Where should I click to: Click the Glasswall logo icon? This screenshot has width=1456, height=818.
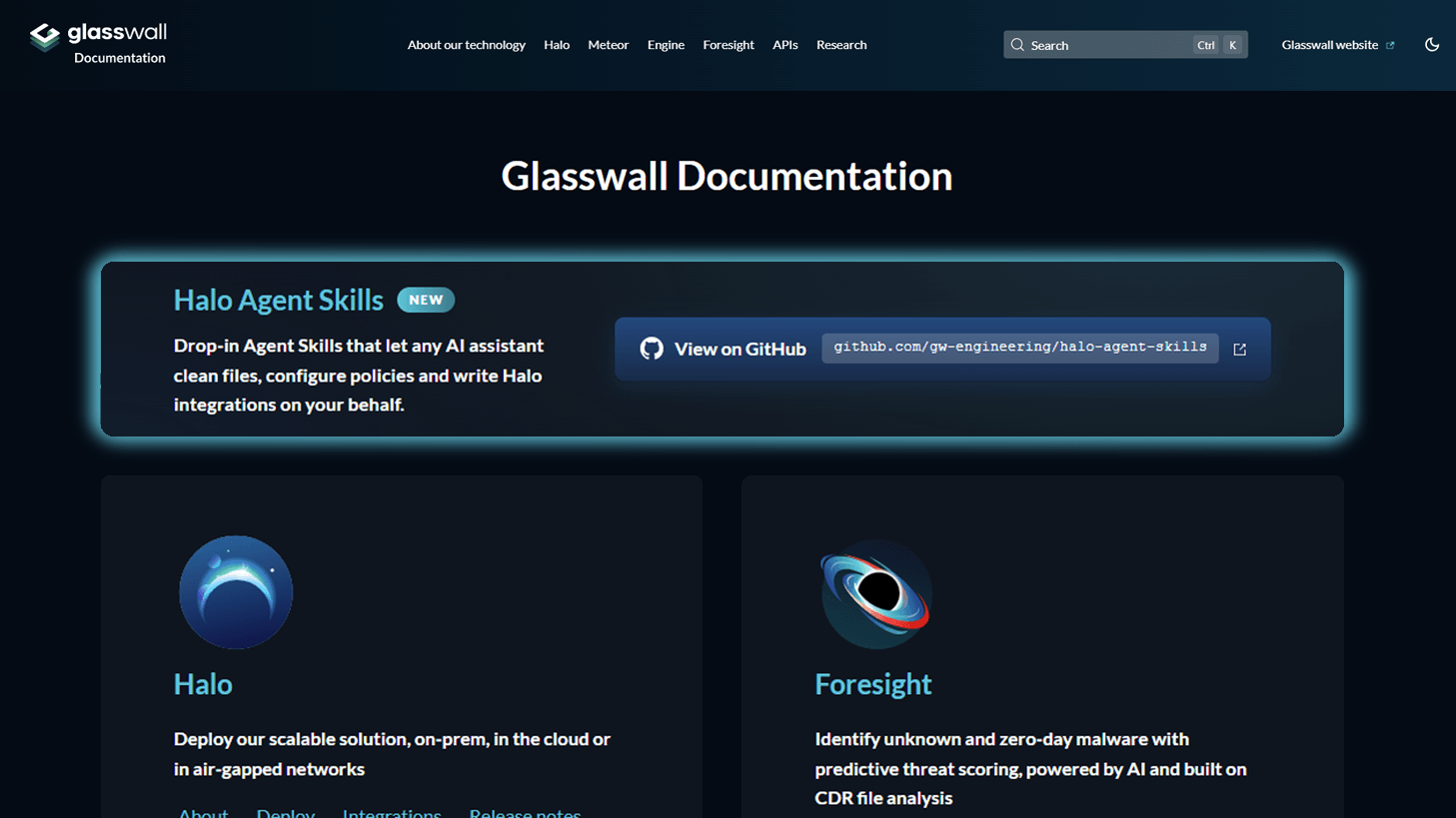[45, 37]
